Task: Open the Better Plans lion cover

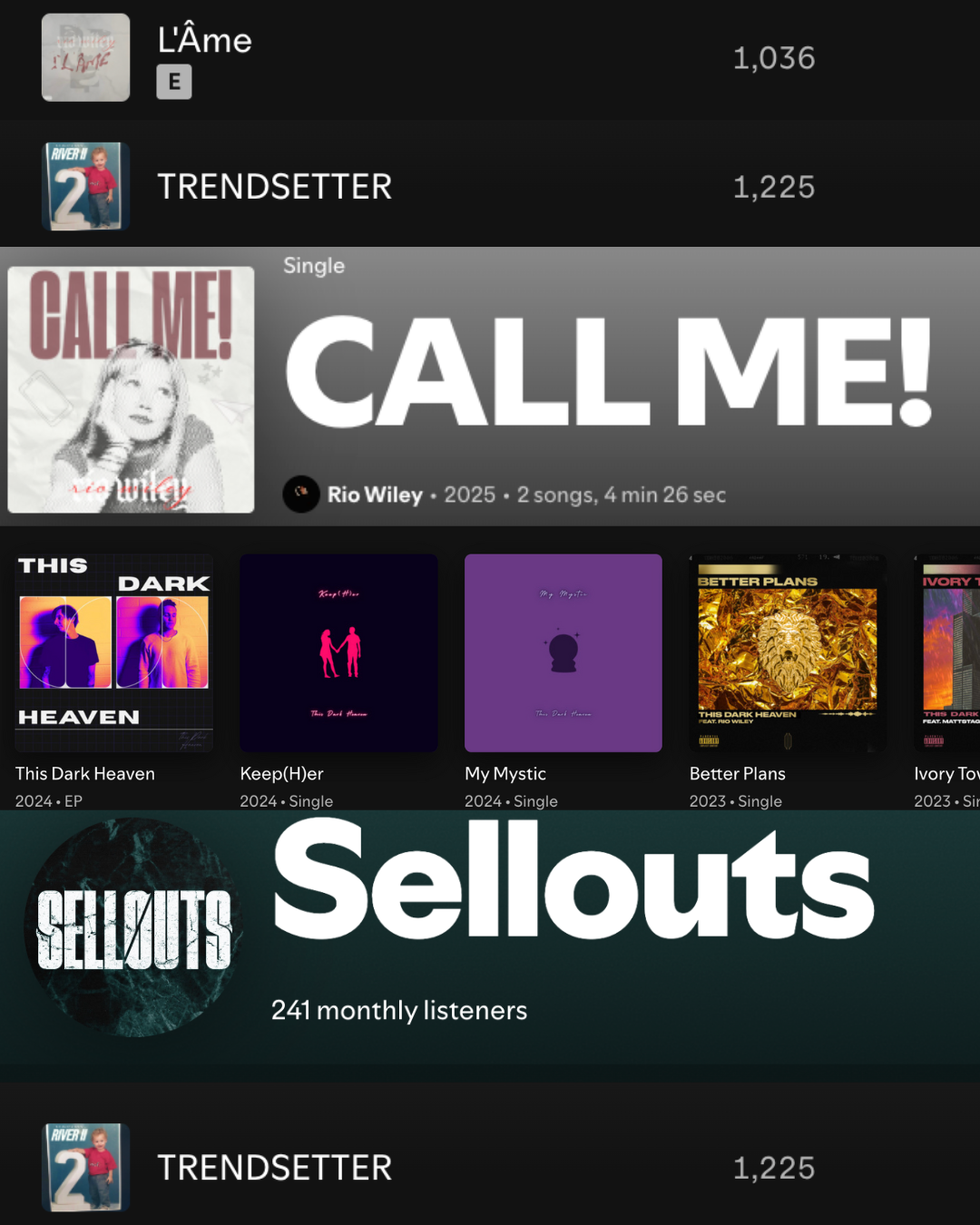Action: pyautogui.click(x=788, y=653)
